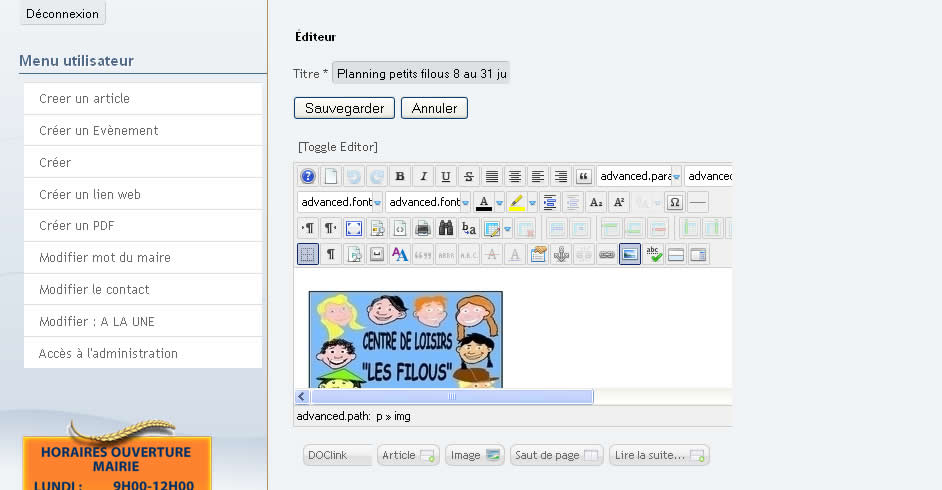Click the yellow highlight color swatch
The height and width of the screenshot is (490, 942).
click(x=516, y=202)
